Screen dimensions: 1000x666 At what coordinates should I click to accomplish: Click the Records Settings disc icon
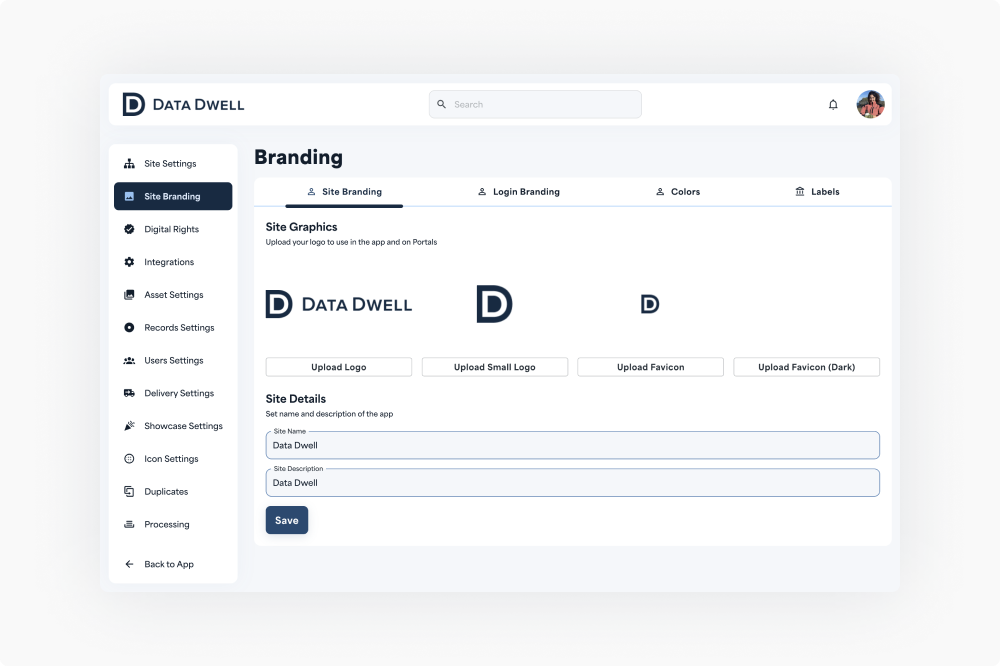pyautogui.click(x=129, y=327)
